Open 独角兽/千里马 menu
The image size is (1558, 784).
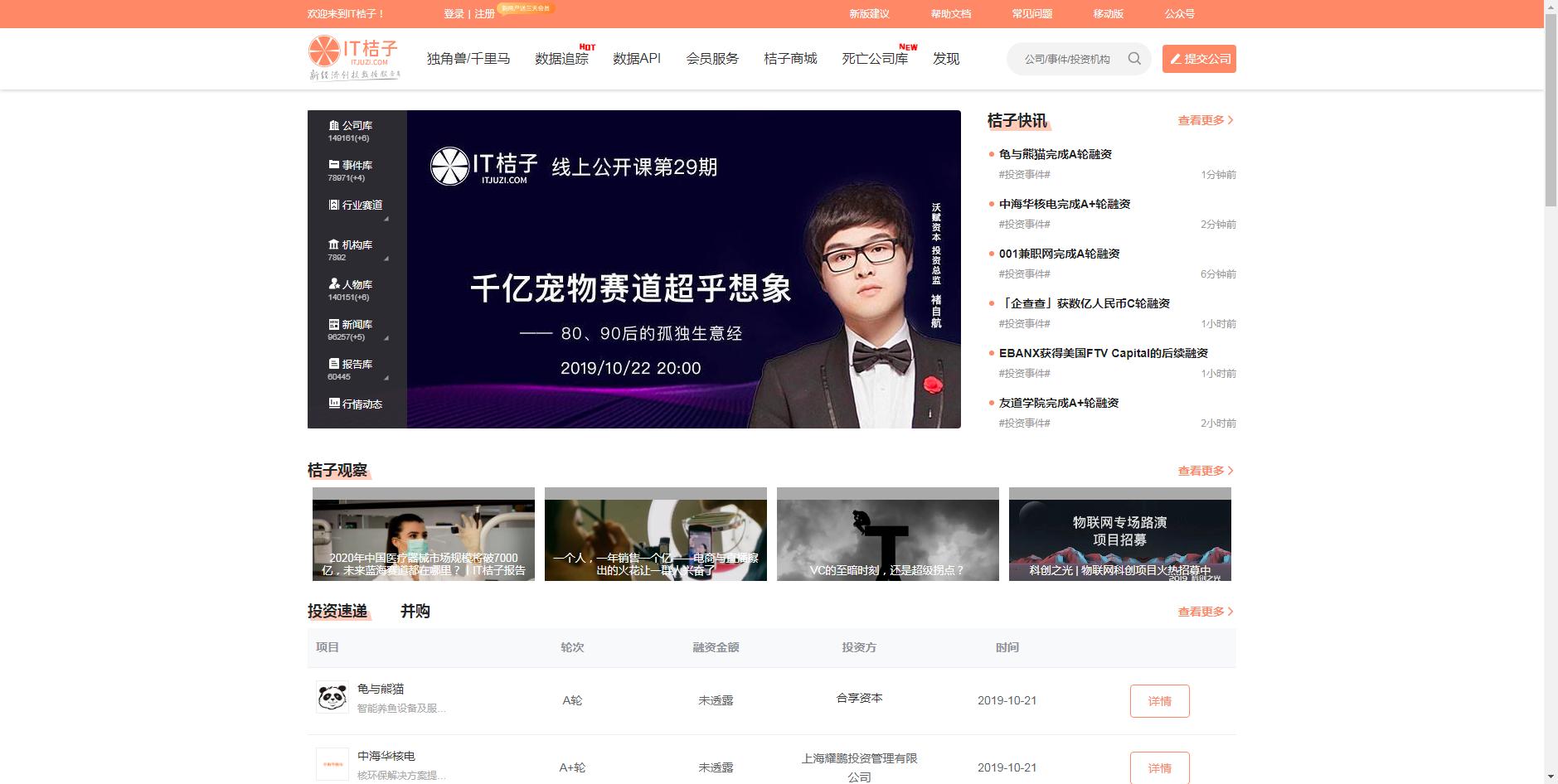click(468, 59)
